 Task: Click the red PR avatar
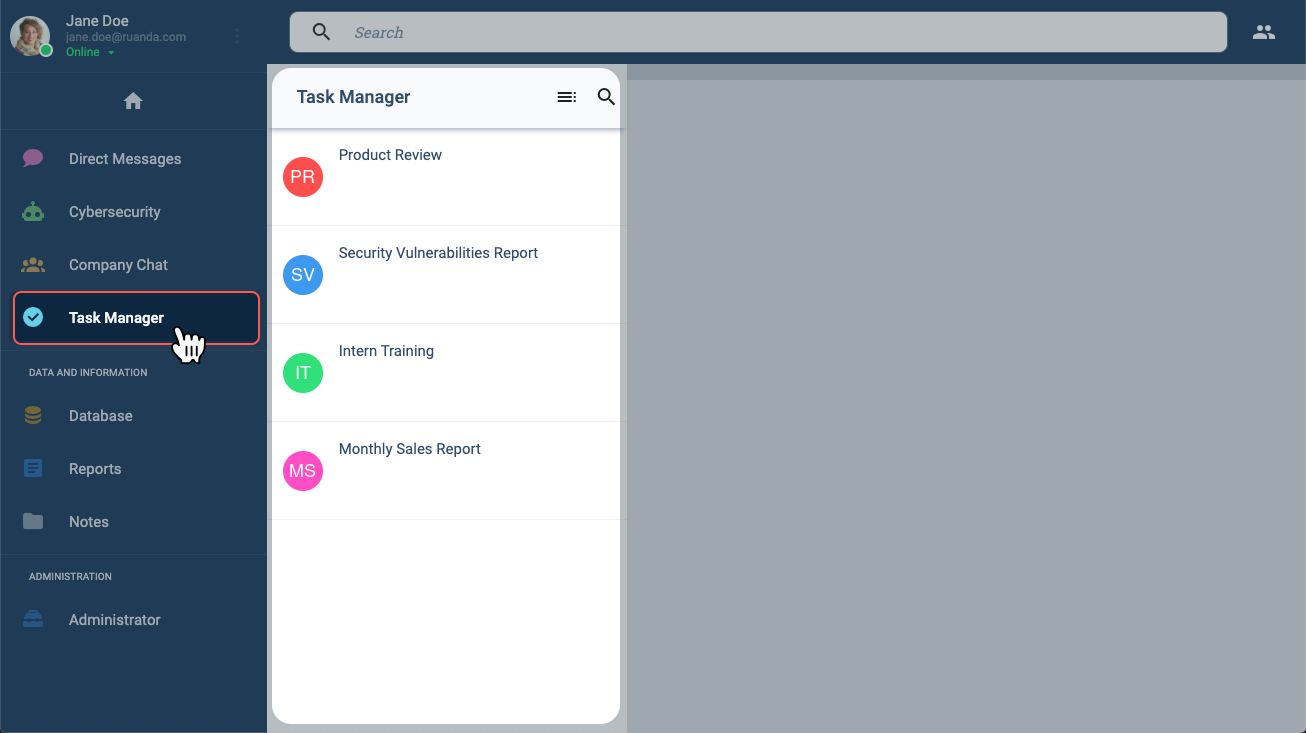pyautogui.click(x=303, y=177)
